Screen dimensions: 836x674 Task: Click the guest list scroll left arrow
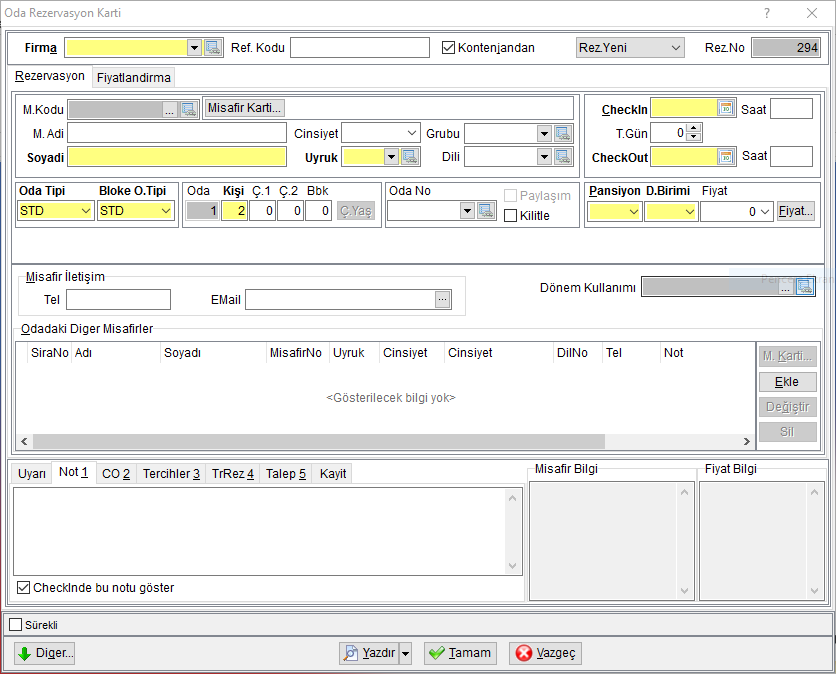pos(24,442)
